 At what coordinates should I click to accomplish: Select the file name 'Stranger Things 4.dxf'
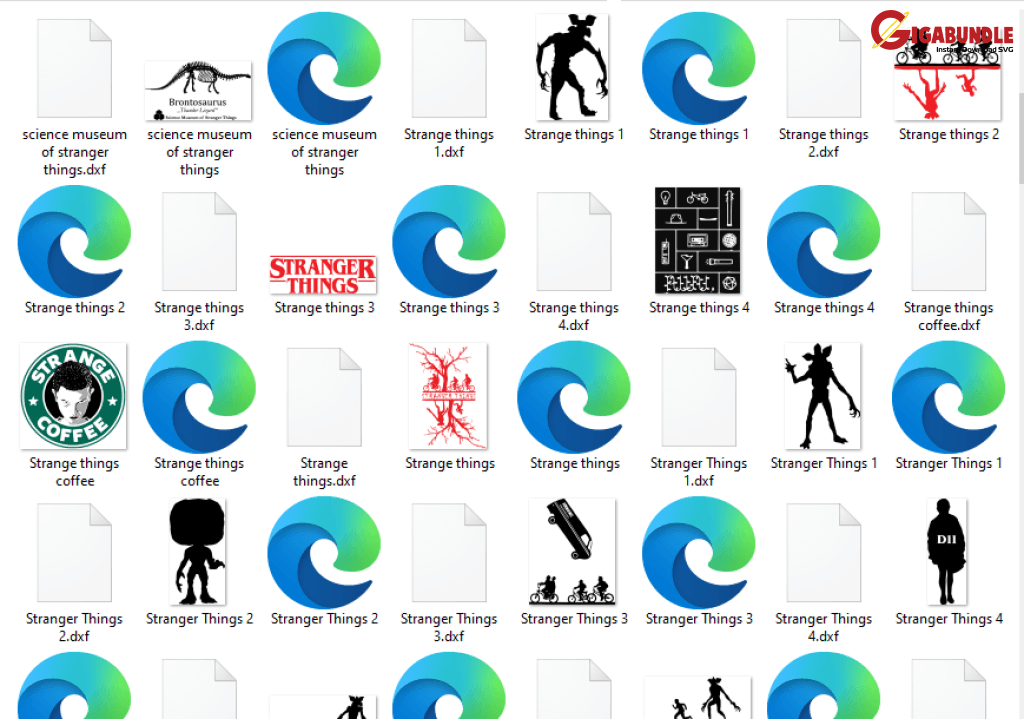tap(824, 627)
